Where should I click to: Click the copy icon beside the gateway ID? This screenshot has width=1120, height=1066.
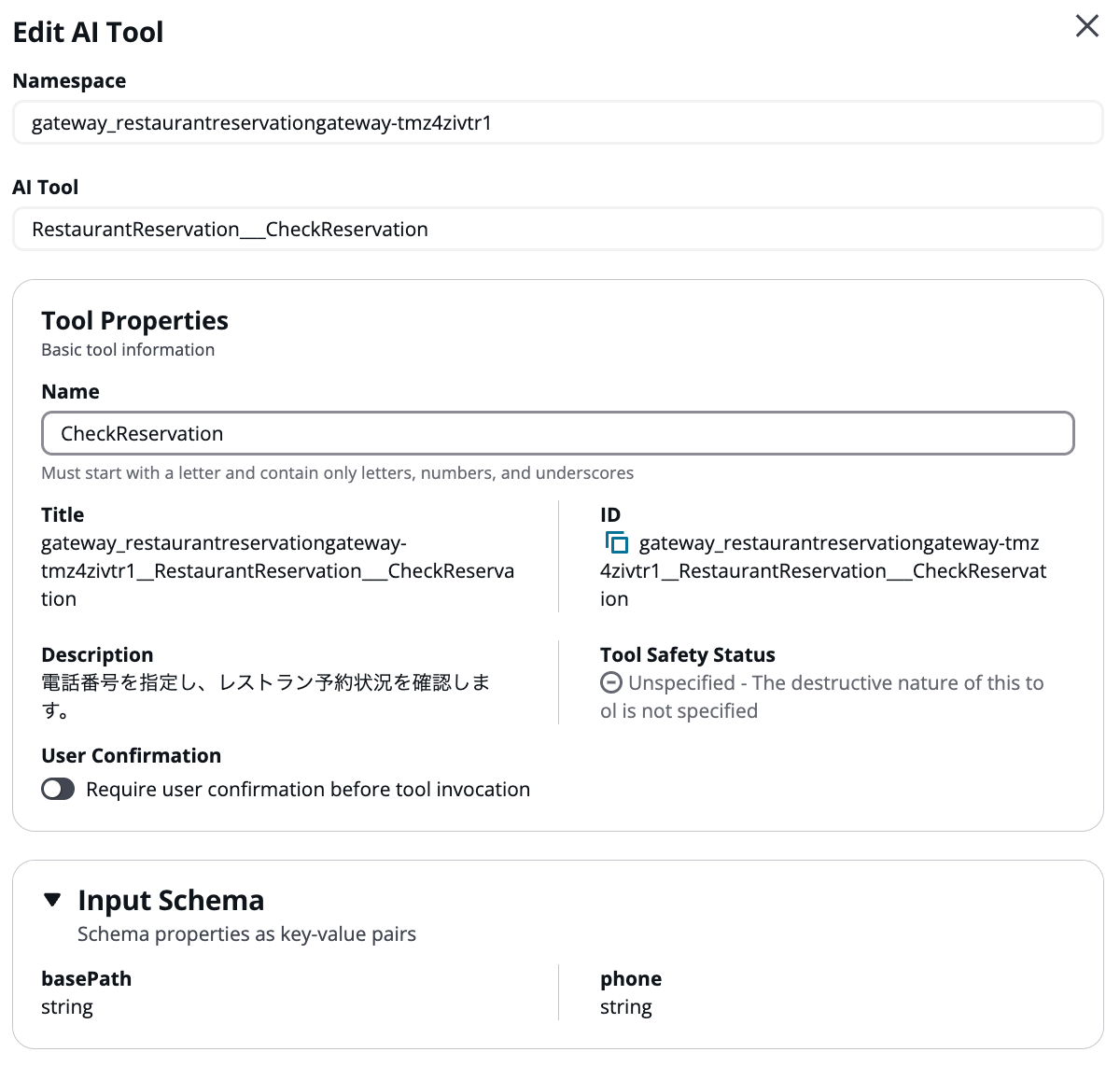616,542
